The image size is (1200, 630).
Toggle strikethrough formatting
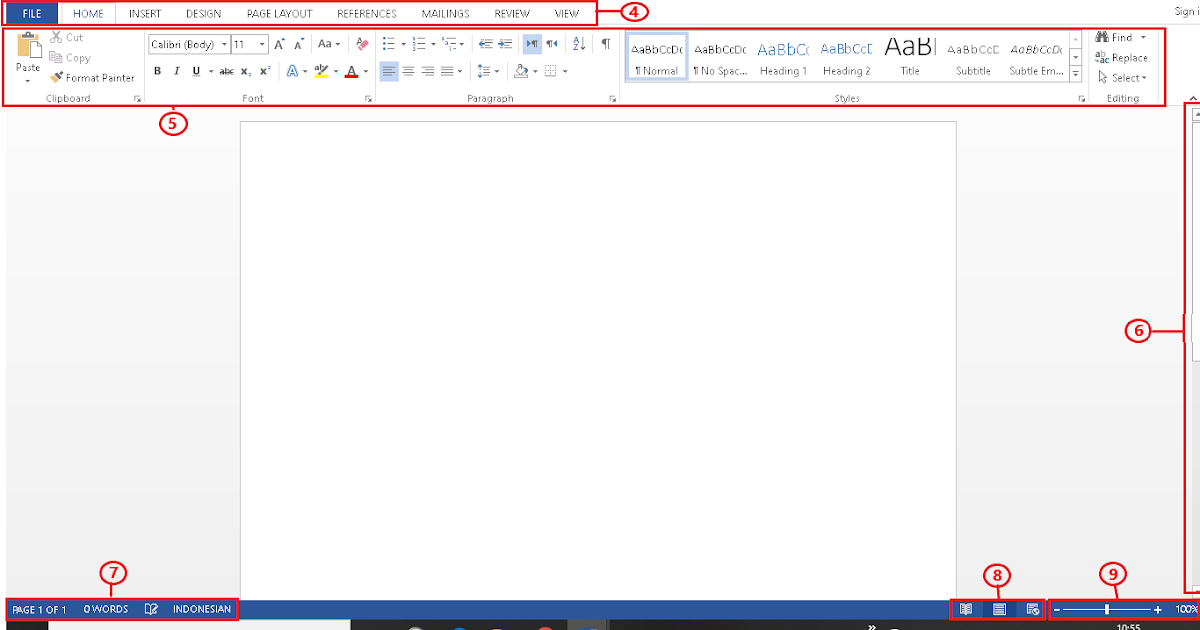(227, 71)
